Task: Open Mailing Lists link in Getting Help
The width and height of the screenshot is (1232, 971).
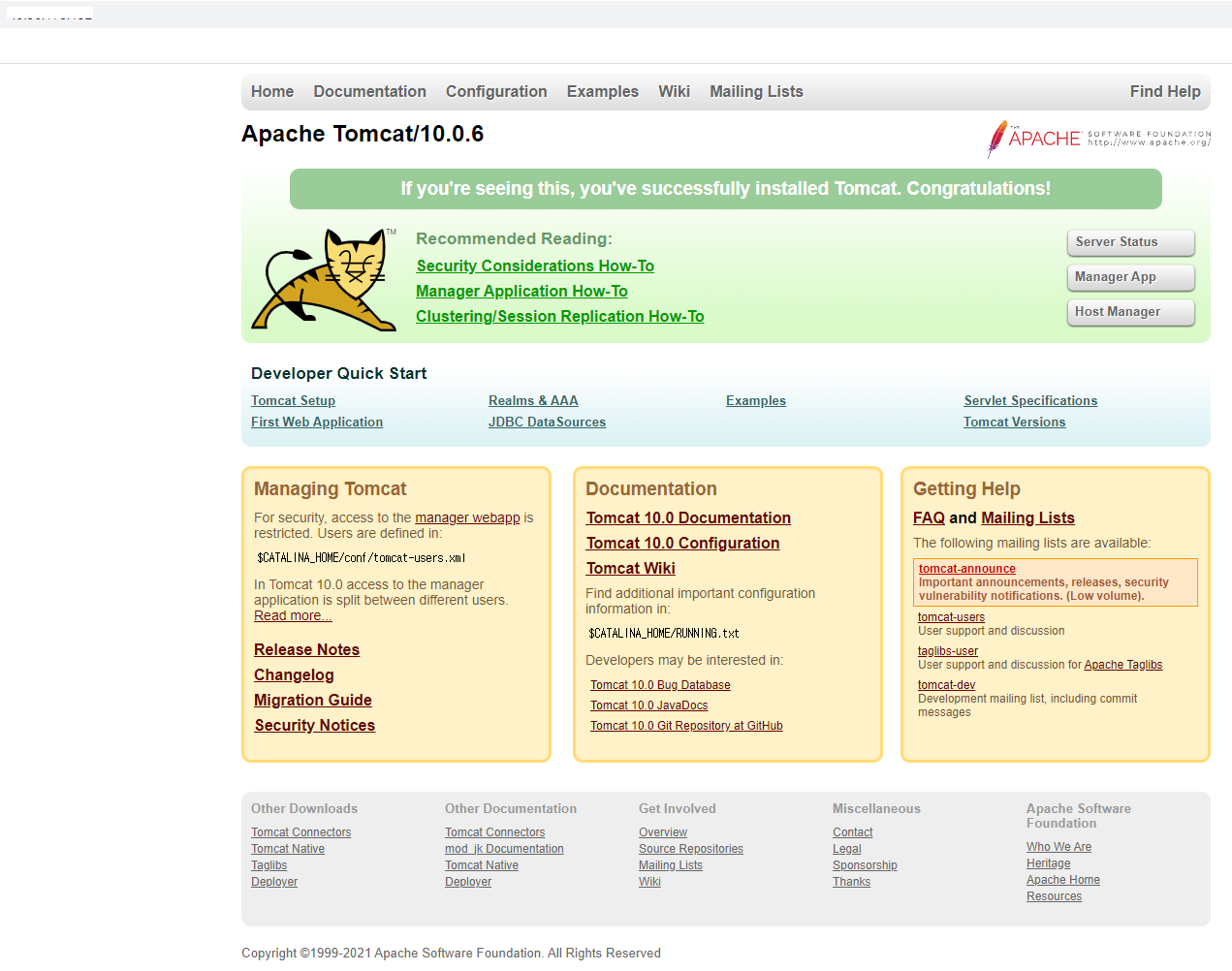Action: point(1027,517)
